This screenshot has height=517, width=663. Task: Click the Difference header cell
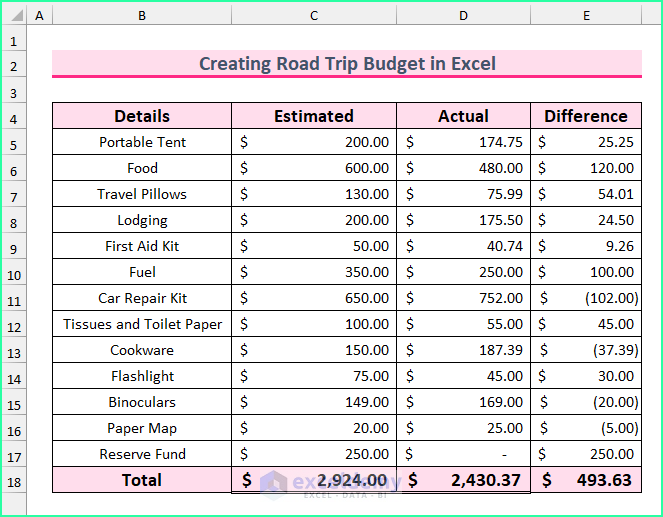586,116
